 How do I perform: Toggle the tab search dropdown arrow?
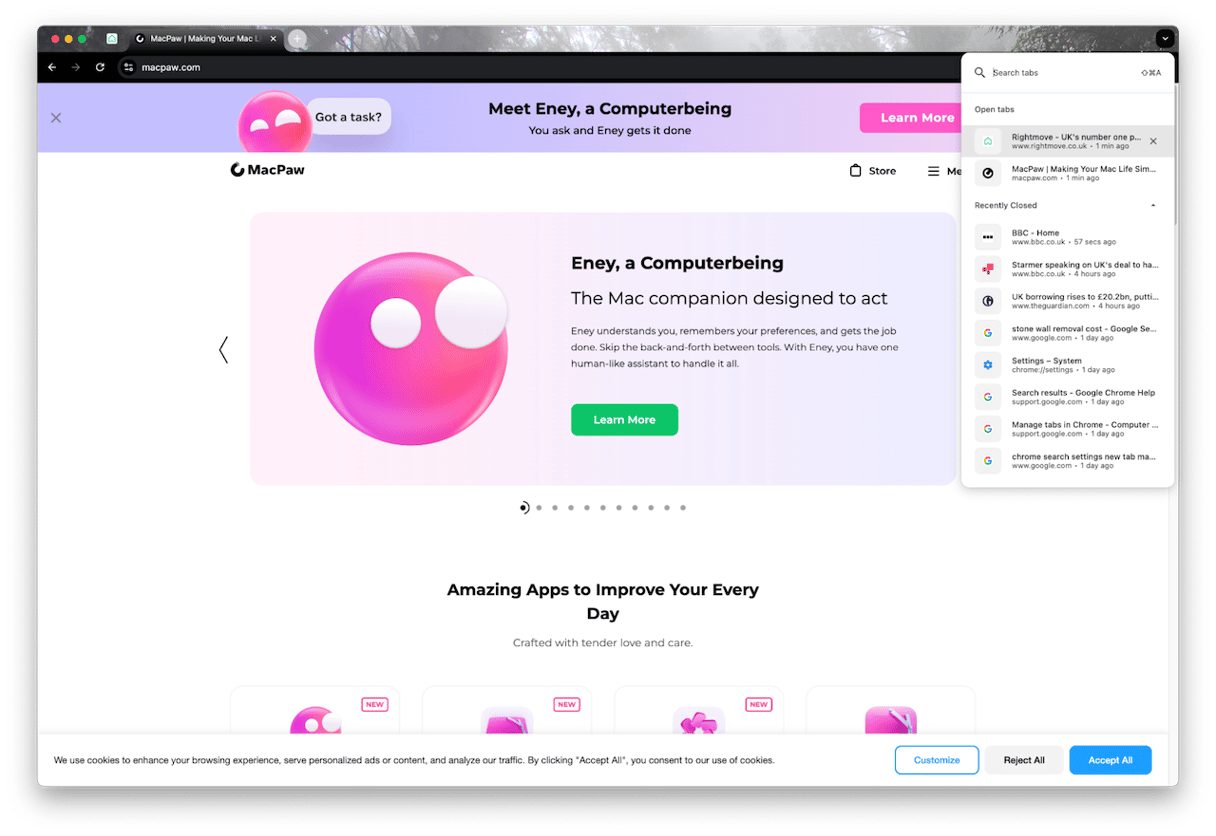(x=1165, y=39)
